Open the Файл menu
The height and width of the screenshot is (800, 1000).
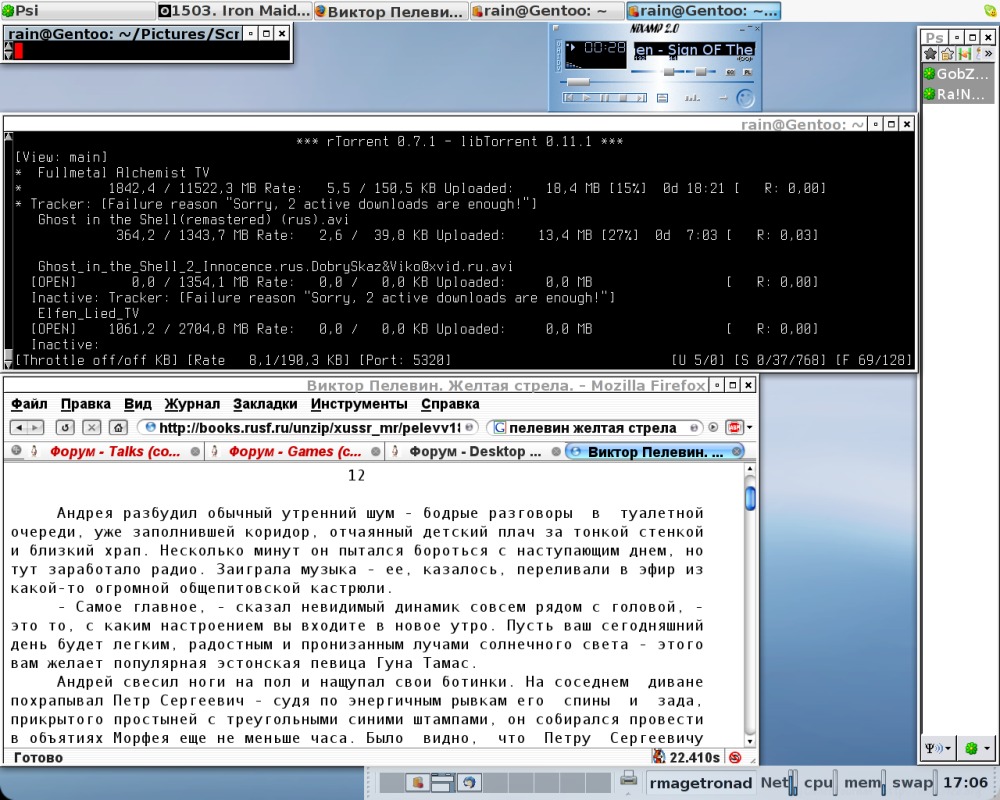pos(29,404)
